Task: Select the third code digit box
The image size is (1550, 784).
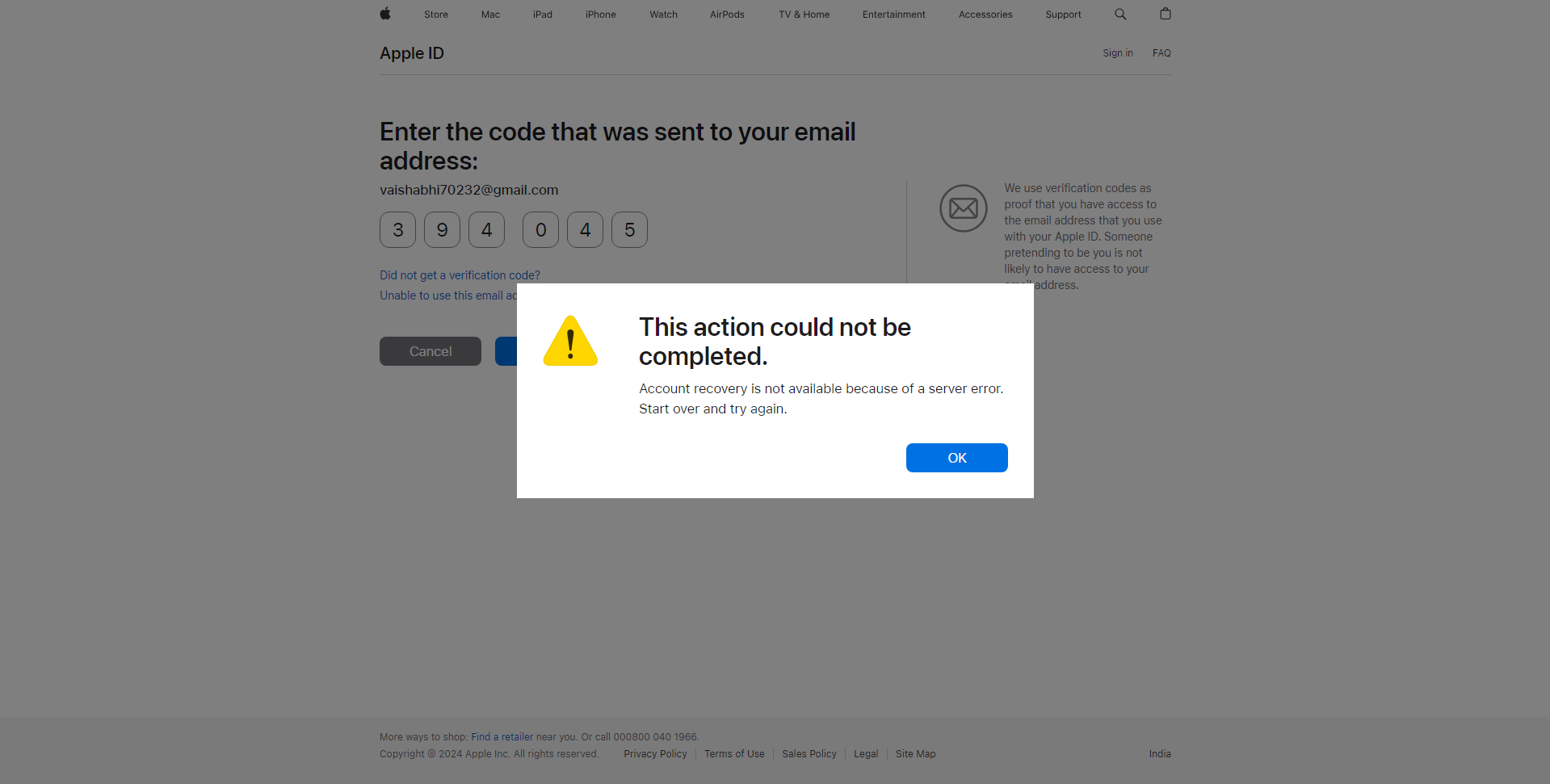Action: pyautogui.click(x=487, y=230)
